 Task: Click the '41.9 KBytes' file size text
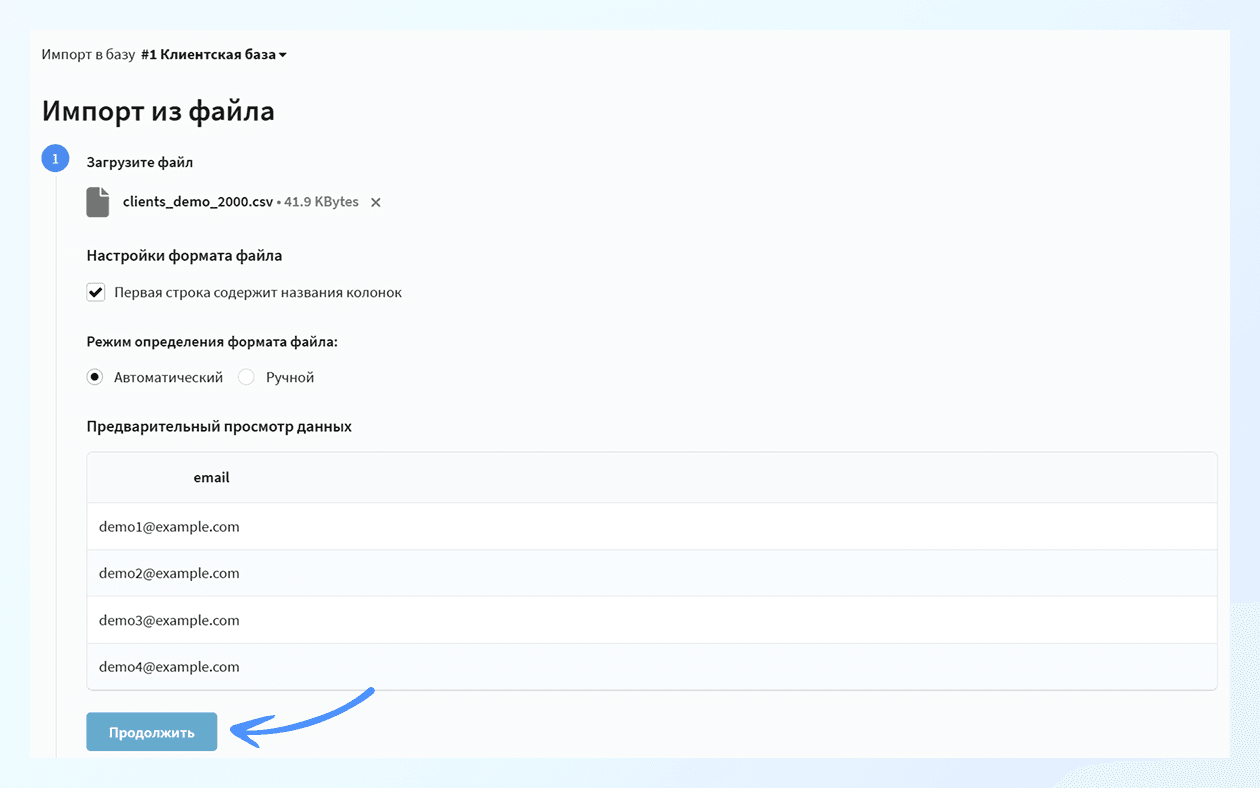(321, 202)
